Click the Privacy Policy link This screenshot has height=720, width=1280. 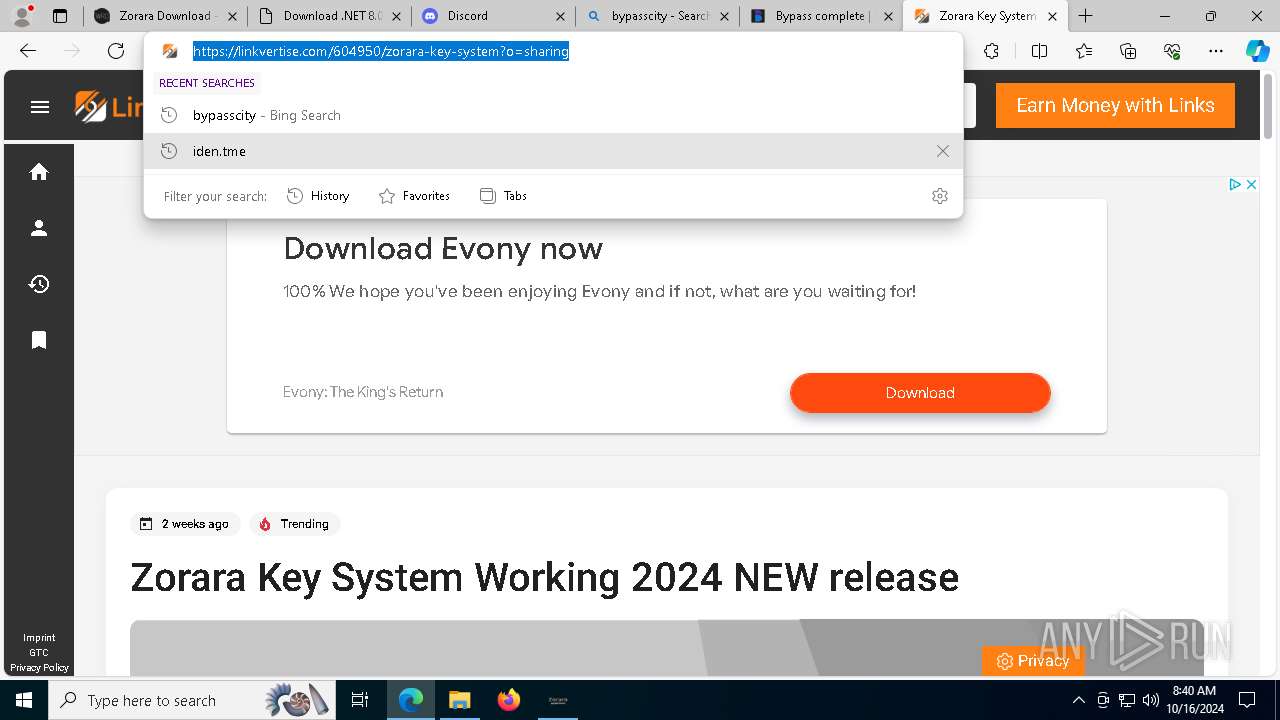(39, 667)
